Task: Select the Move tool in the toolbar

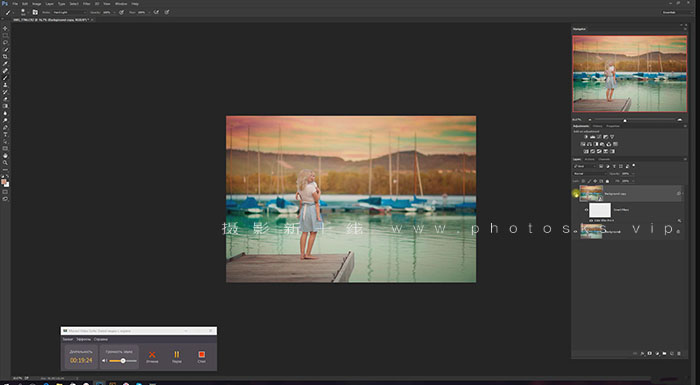Action: tap(5, 28)
